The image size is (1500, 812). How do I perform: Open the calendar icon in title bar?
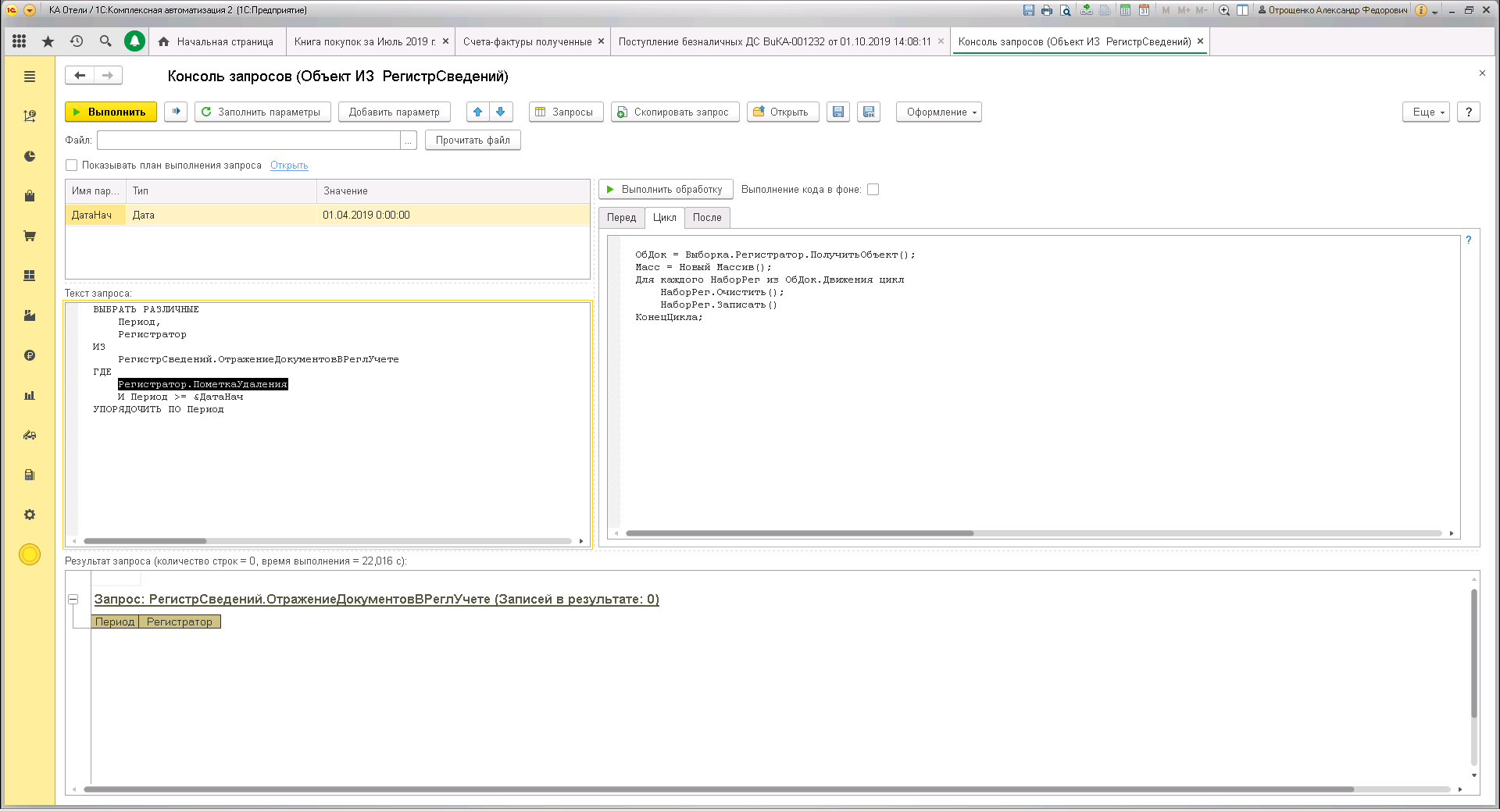pyautogui.click(x=1144, y=10)
